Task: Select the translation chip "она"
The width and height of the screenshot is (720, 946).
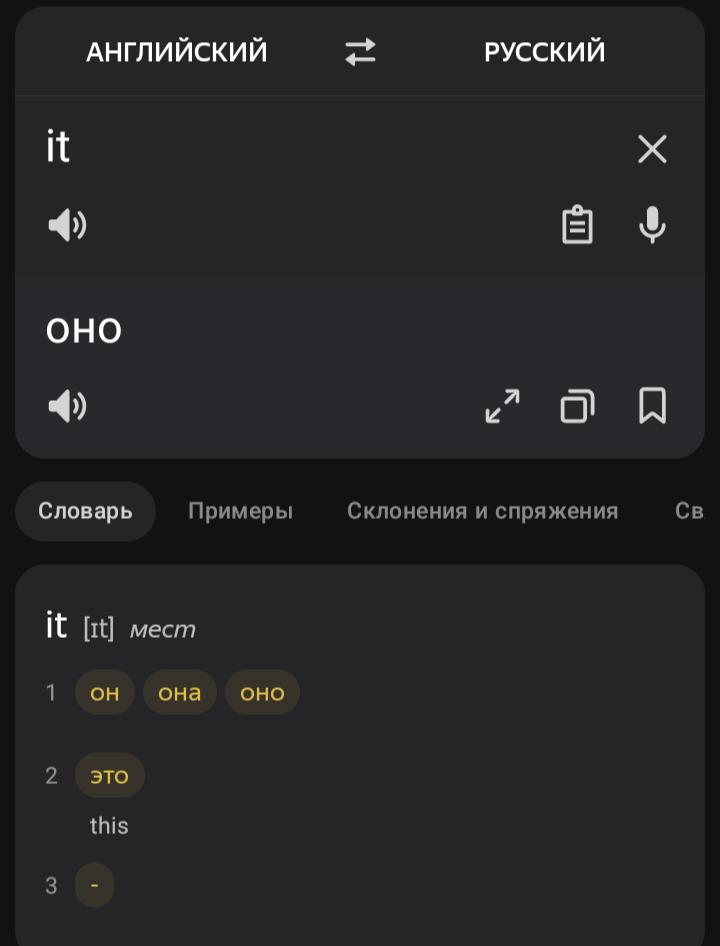Action: pos(180,692)
